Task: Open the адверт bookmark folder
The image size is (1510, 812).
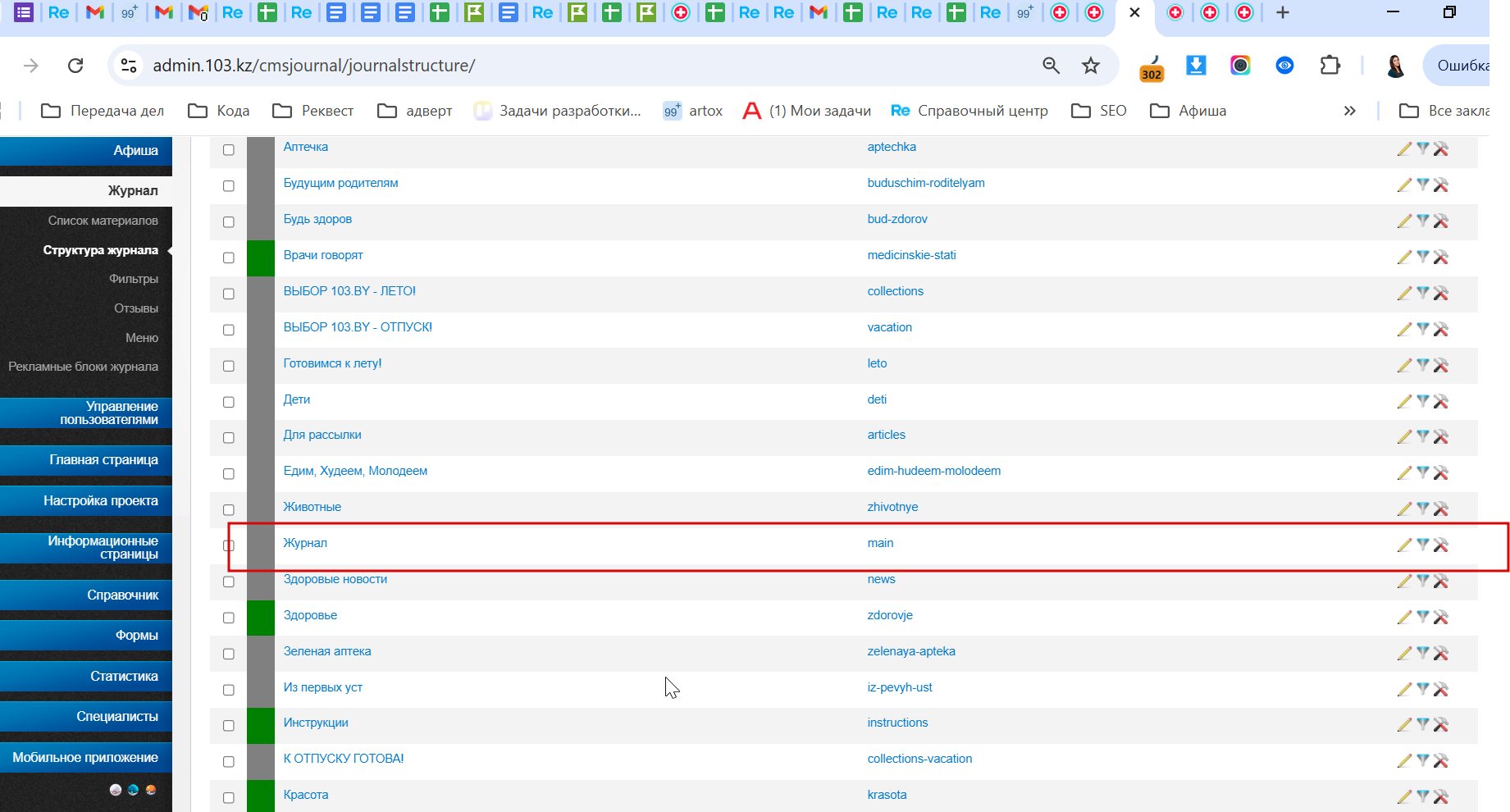Action: tap(414, 111)
